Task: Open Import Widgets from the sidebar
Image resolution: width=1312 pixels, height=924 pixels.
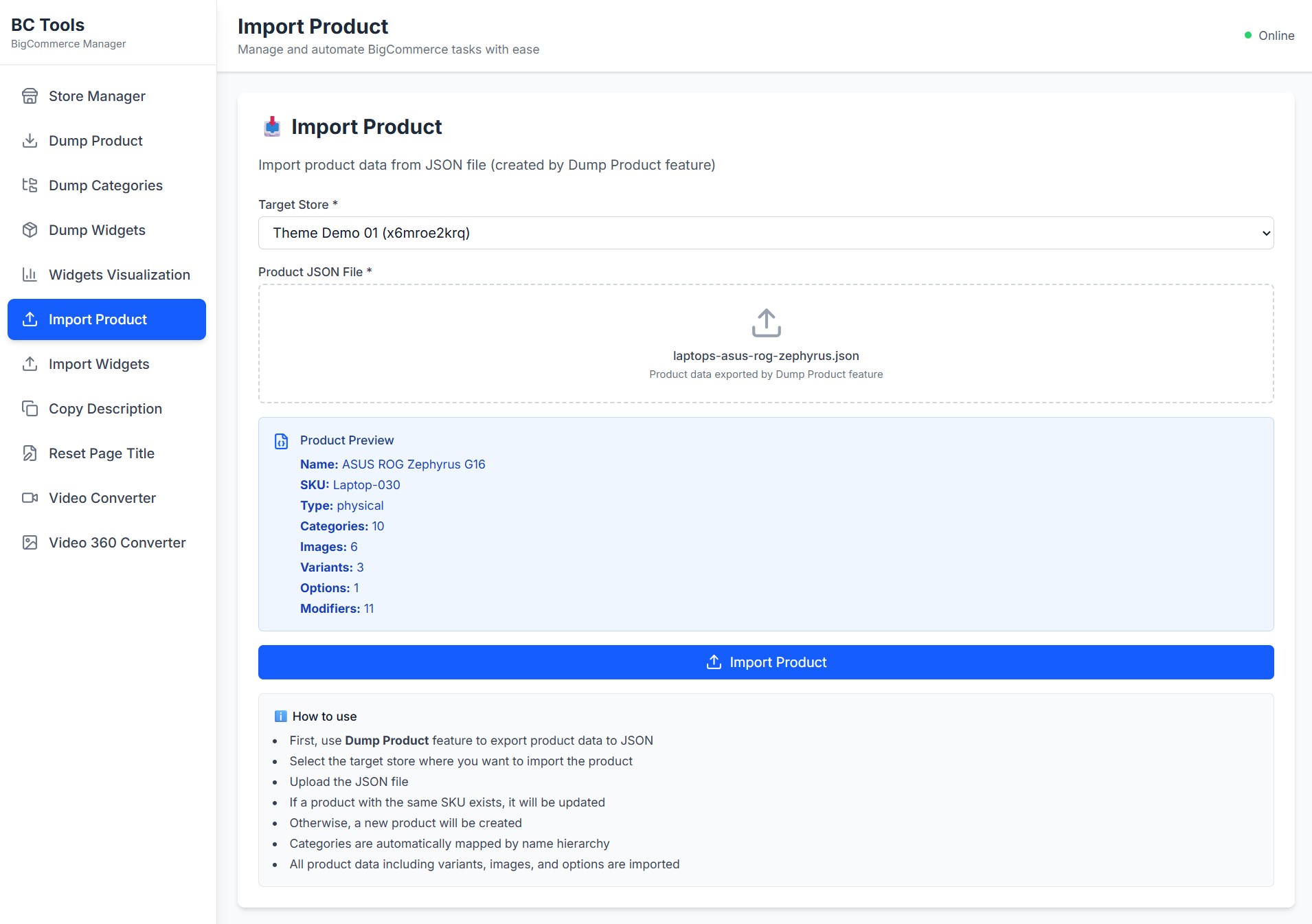Action: pyautogui.click(x=99, y=364)
